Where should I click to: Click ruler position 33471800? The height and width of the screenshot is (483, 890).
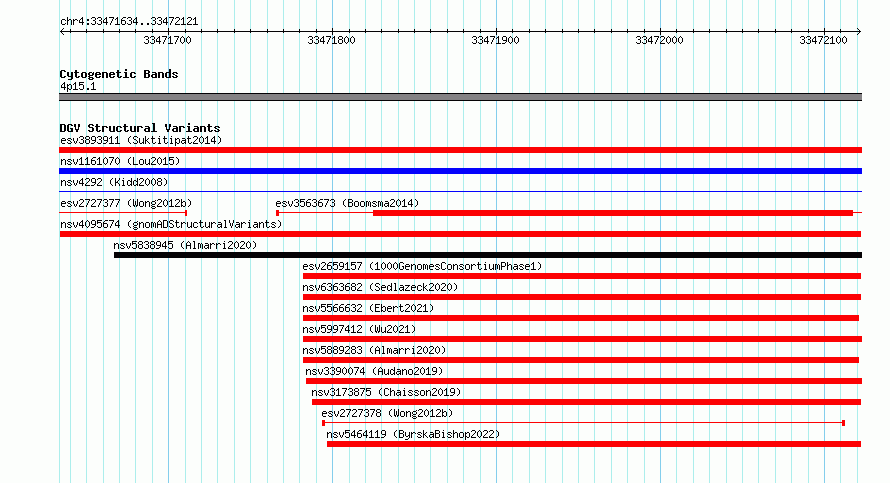click(331, 40)
